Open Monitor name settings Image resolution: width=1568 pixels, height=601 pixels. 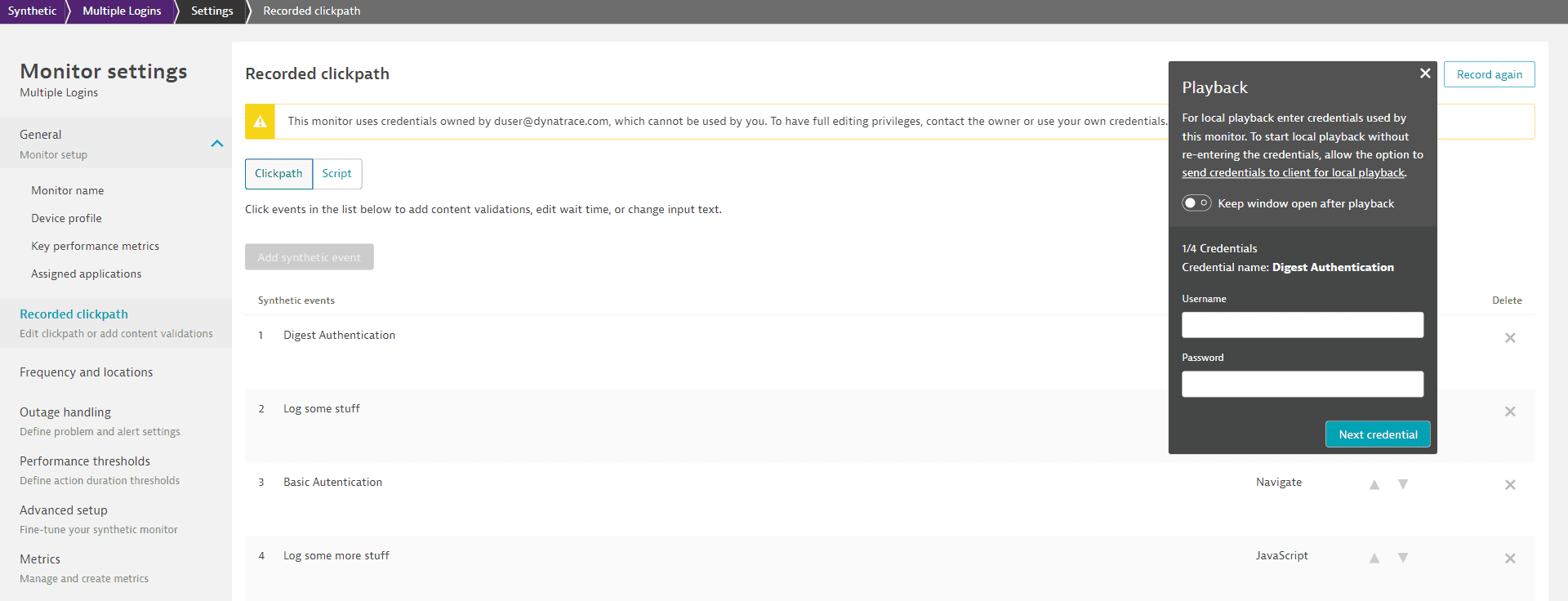pyautogui.click(x=68, y=191)
